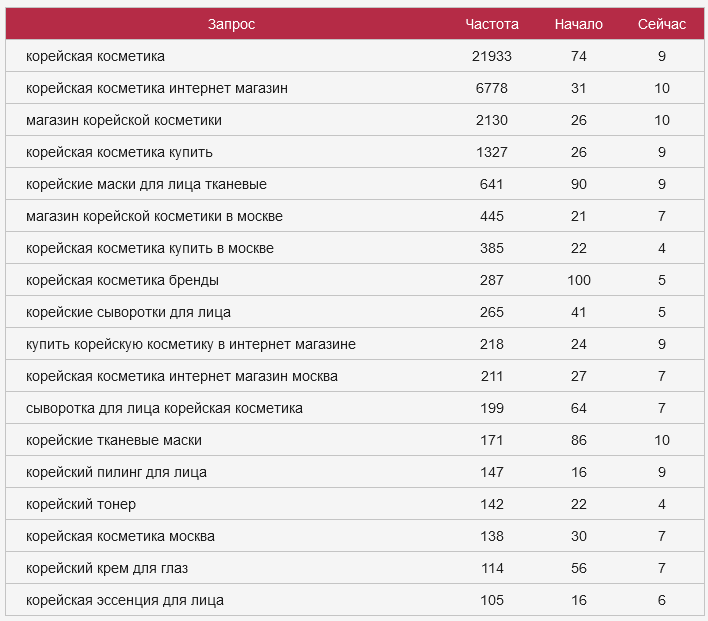Click 'корейская эссенция для лица' query
Viewport: 708px width, 621px height.
click(125, 600)
